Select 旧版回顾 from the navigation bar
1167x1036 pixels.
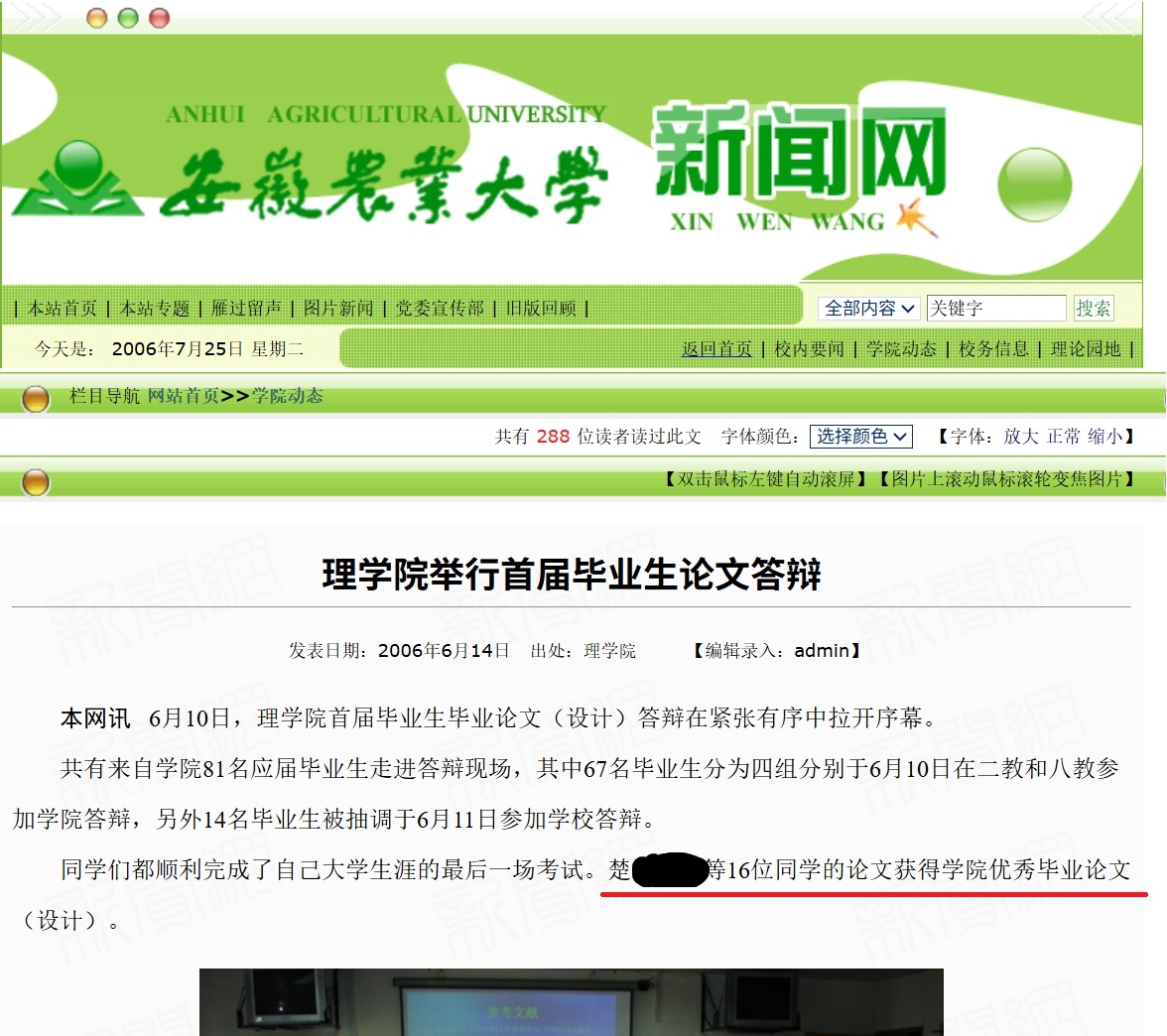coord(549,308)
